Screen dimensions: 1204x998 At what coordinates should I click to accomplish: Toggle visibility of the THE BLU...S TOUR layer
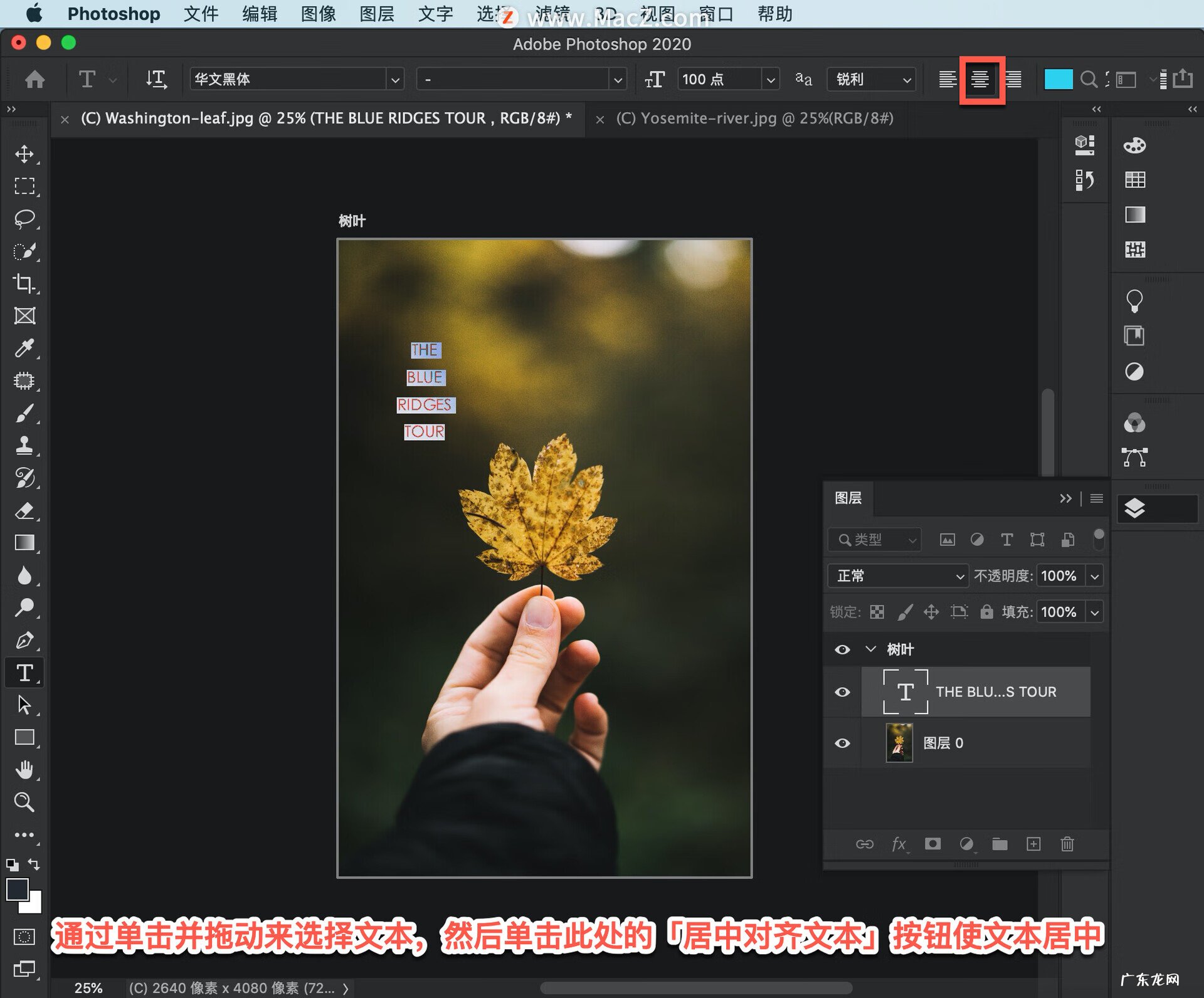(842, 691)
